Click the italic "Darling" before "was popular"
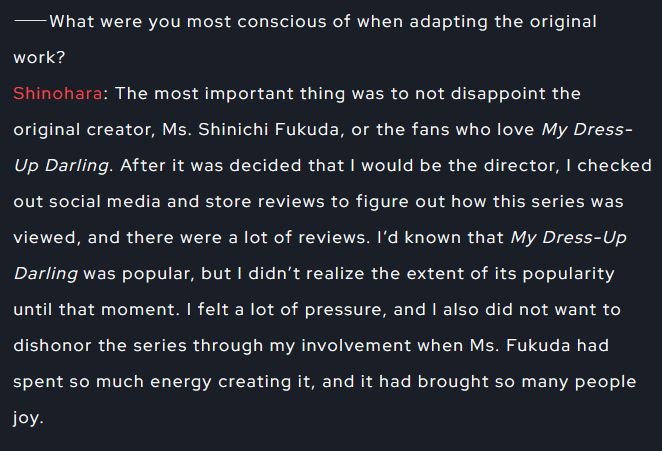The image size is (662, 451). (45, 273)
